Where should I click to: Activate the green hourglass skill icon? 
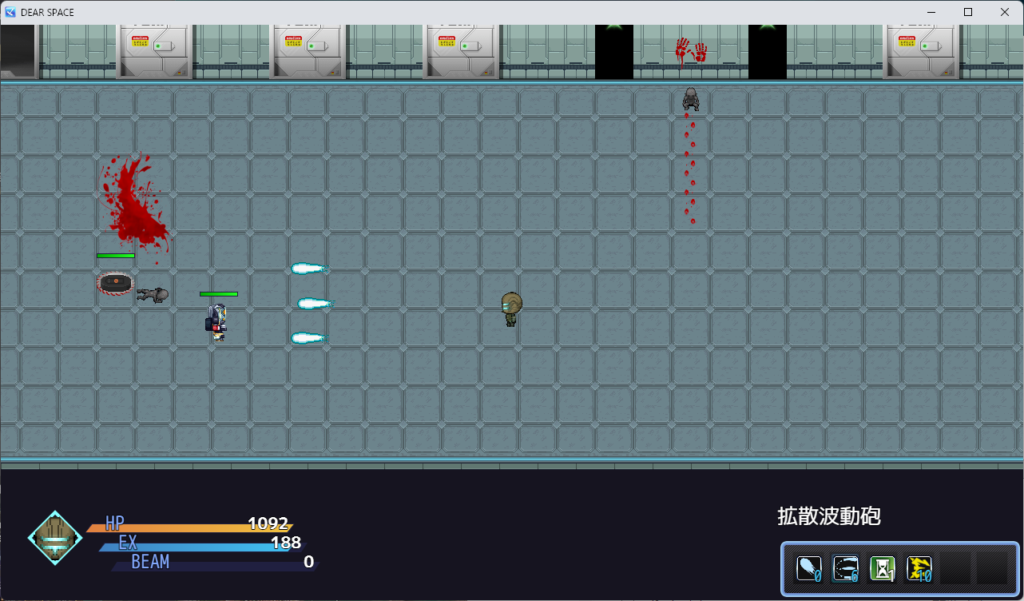click(x=882, y=569)
